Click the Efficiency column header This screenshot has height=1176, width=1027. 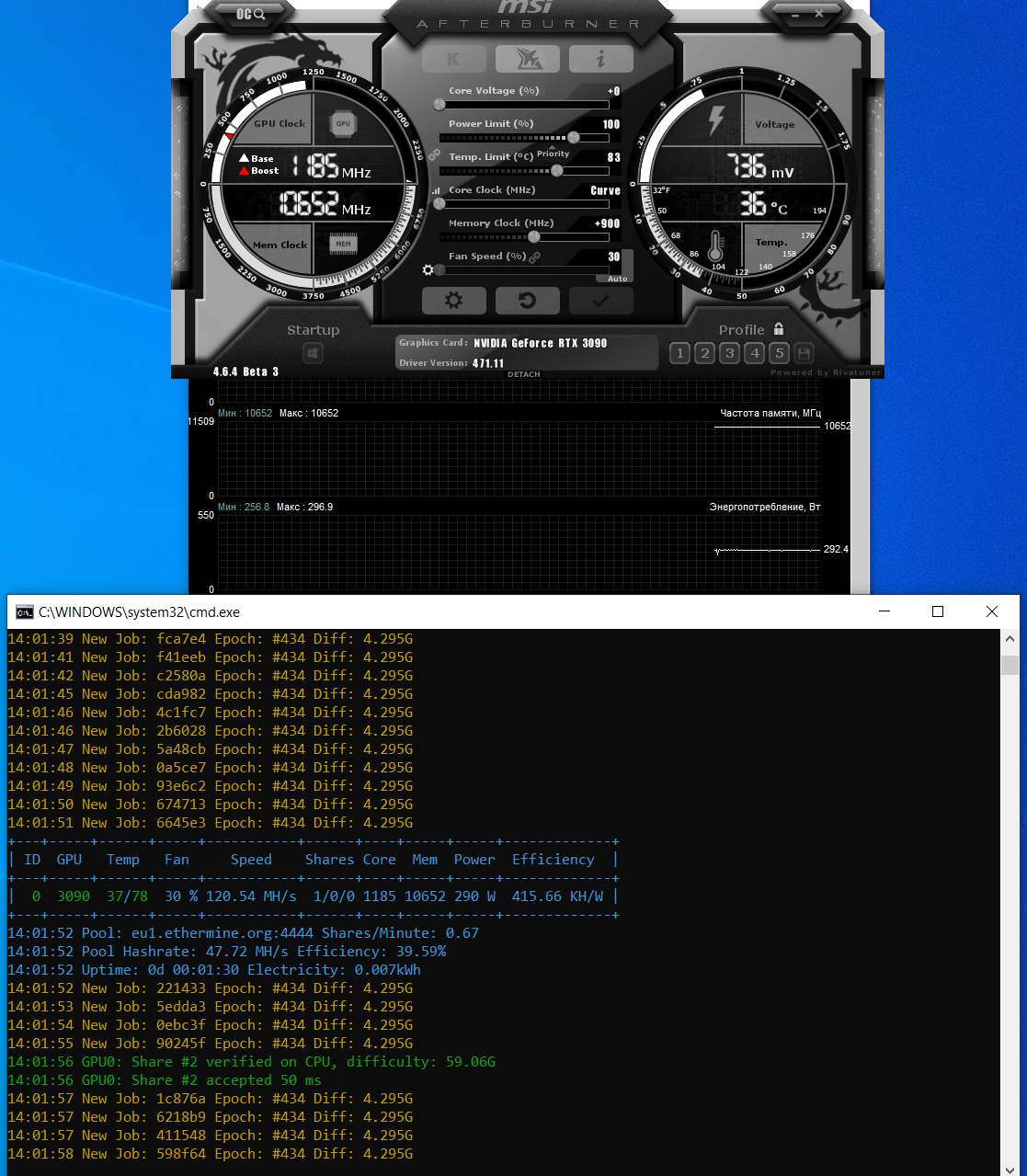pos(553,859)
